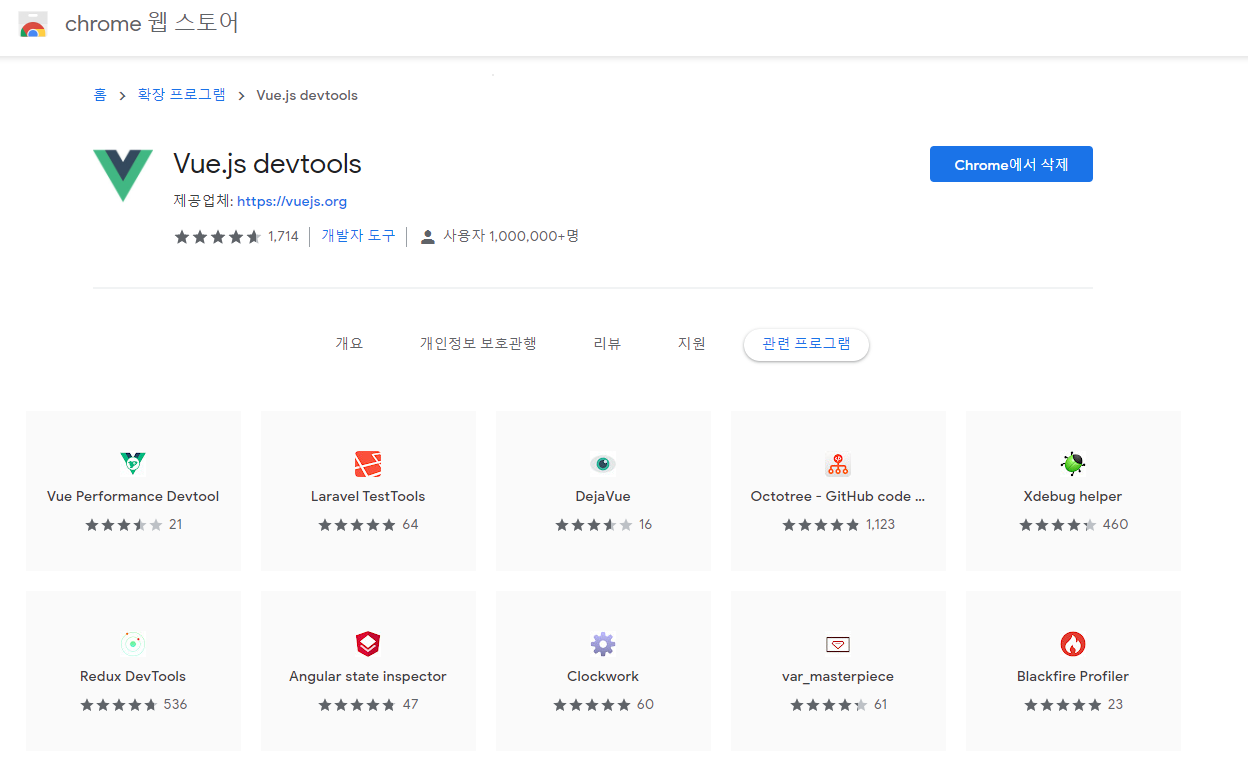Click the Laravel TestTools title
Screen dimensions: 1248x764
(368, 496)
